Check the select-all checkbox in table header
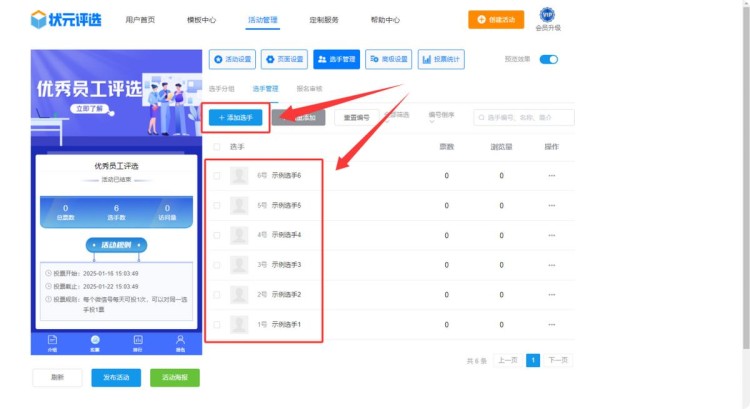The width and height of the screenshot is (750, 409). tap(217, 147)
